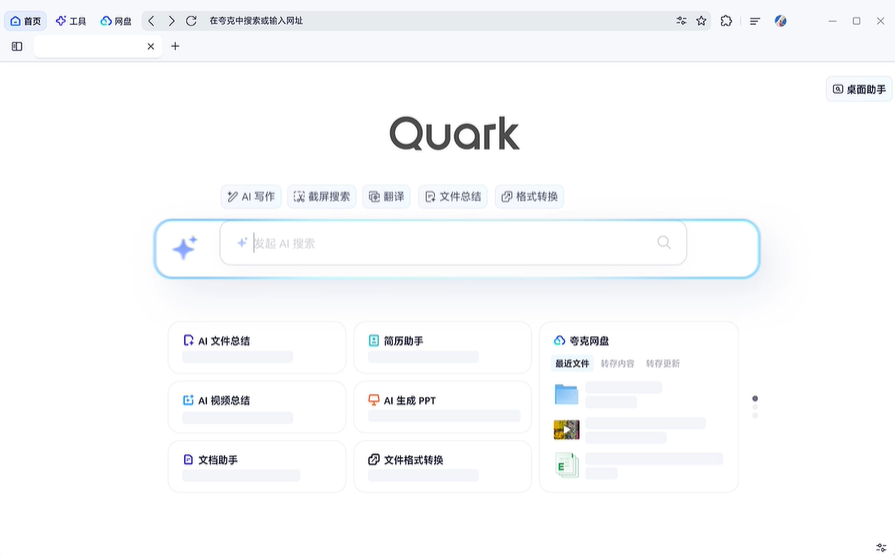Click the magnifier search icon
The height and width of the screenshot is (555, 895).
[x=664, y=243]
